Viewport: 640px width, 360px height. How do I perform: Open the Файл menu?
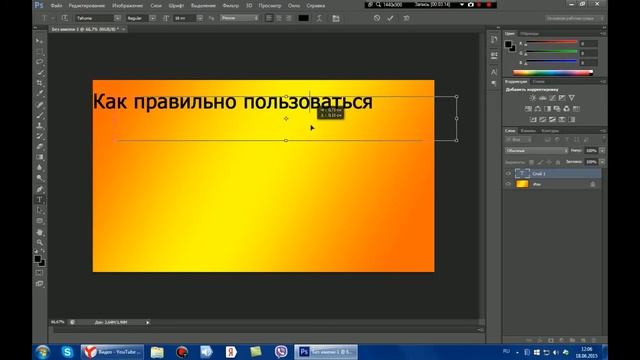pos(56,6)
